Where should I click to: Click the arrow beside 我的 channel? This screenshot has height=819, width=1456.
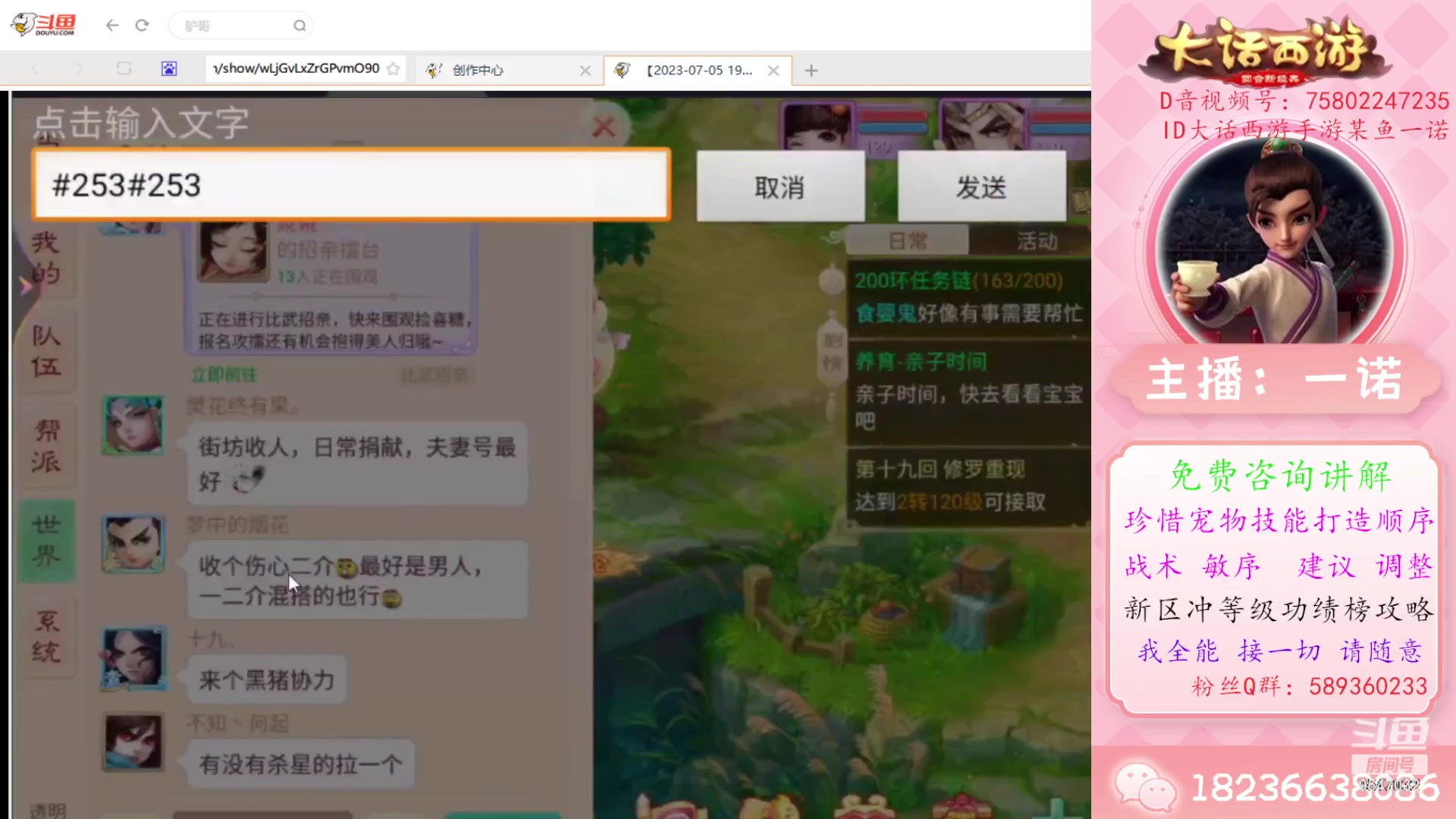[26, 286]
